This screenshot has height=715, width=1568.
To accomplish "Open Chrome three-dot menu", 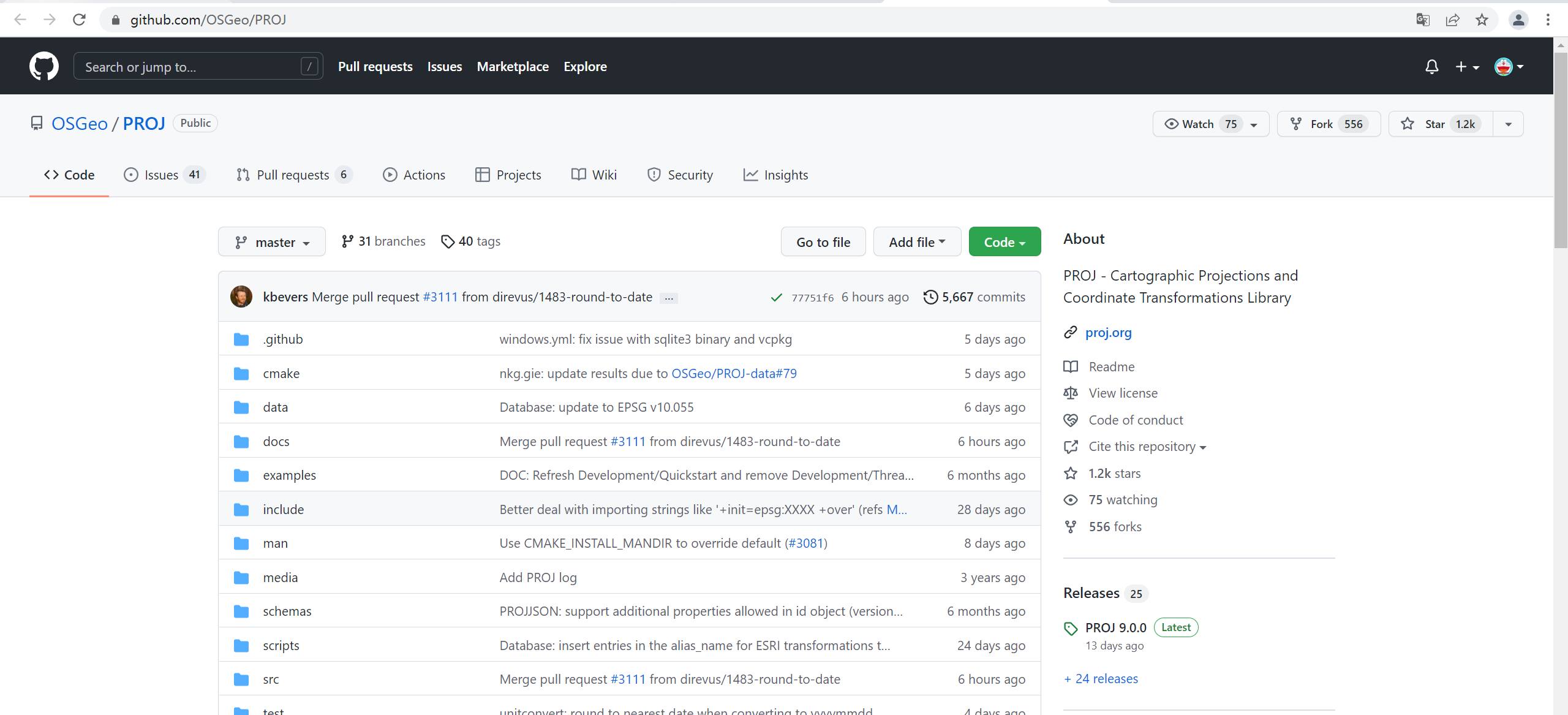I will pos(1548,20).
